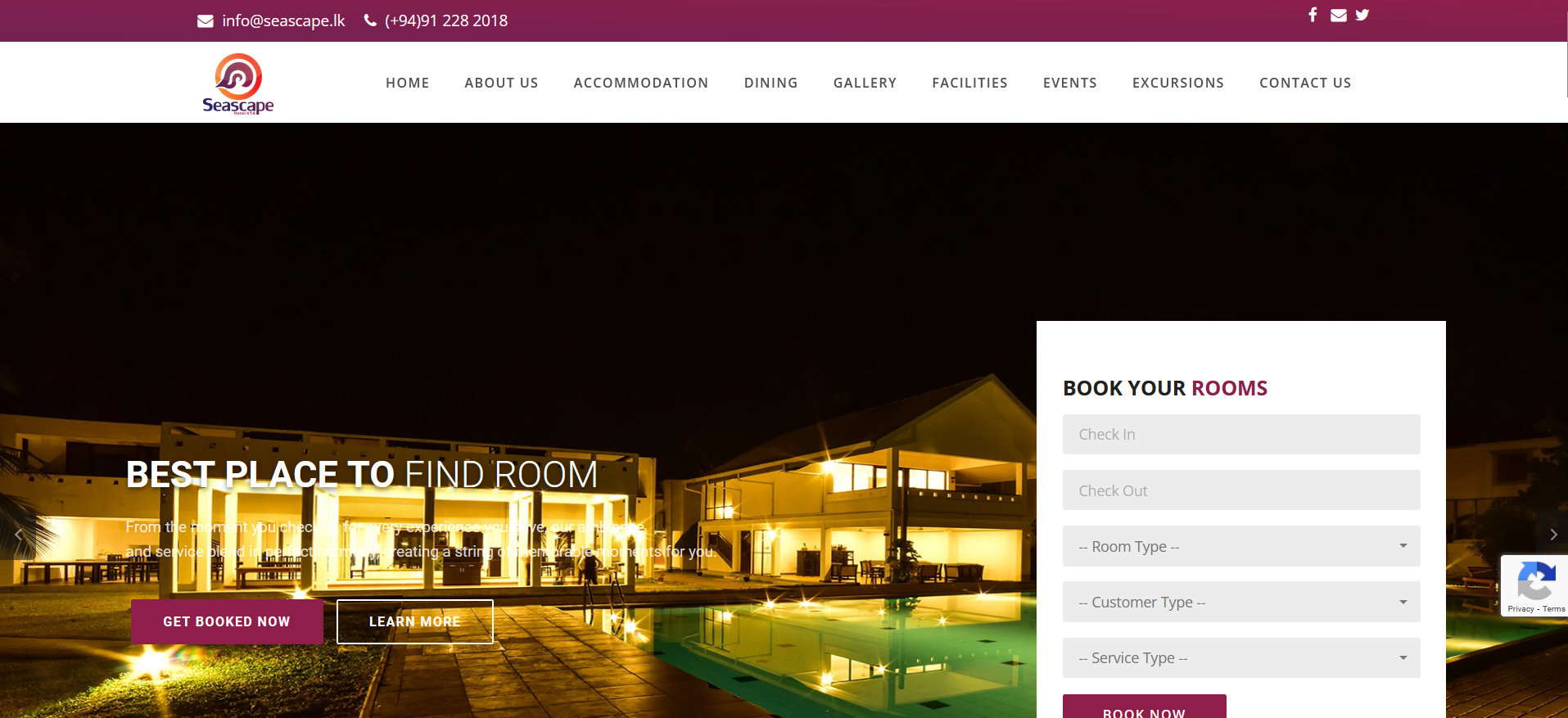Expand the Service Type dropdown
The image size is (1568, 718).
(x=1241, y=657)
